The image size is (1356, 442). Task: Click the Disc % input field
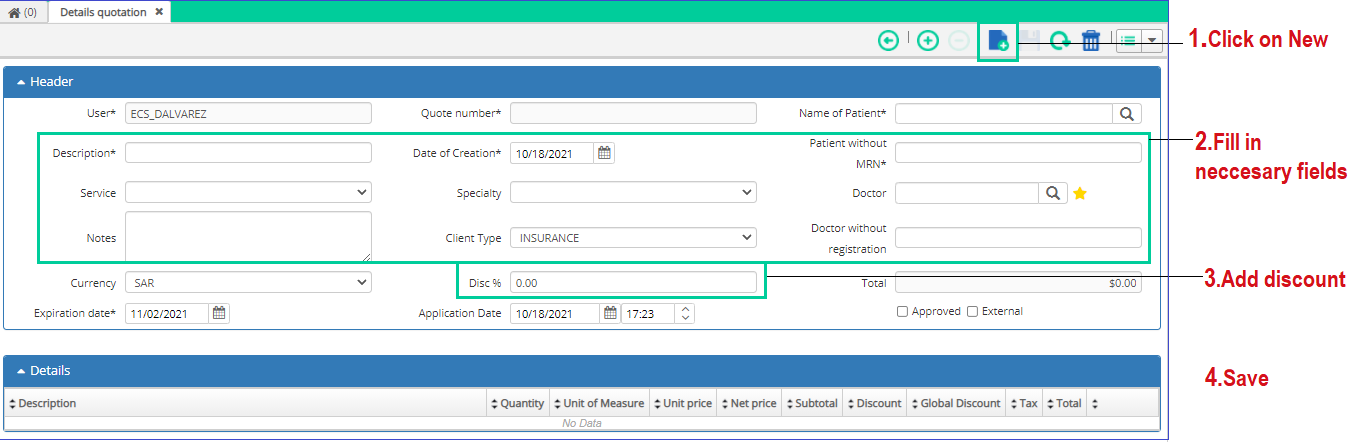pos(633,283)
